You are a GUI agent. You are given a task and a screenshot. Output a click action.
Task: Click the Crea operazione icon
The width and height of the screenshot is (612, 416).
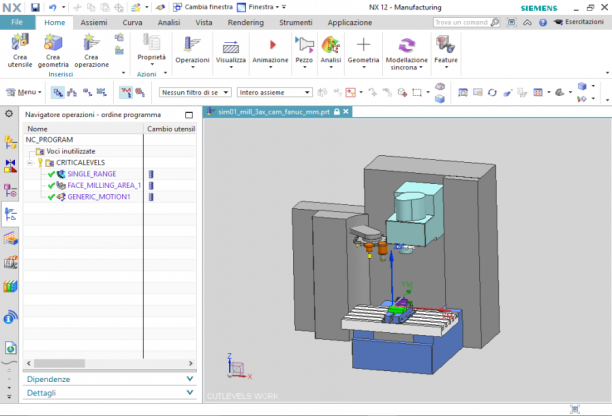91,42
